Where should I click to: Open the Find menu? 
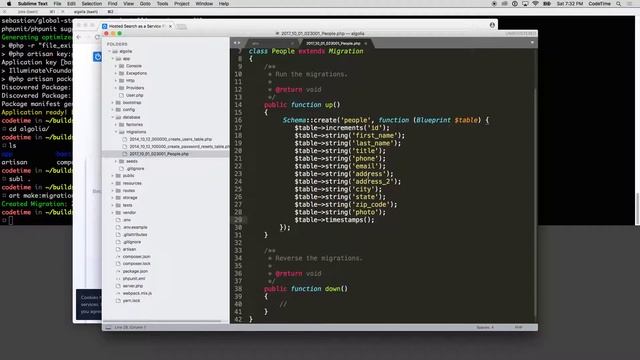tap(113, 4)
